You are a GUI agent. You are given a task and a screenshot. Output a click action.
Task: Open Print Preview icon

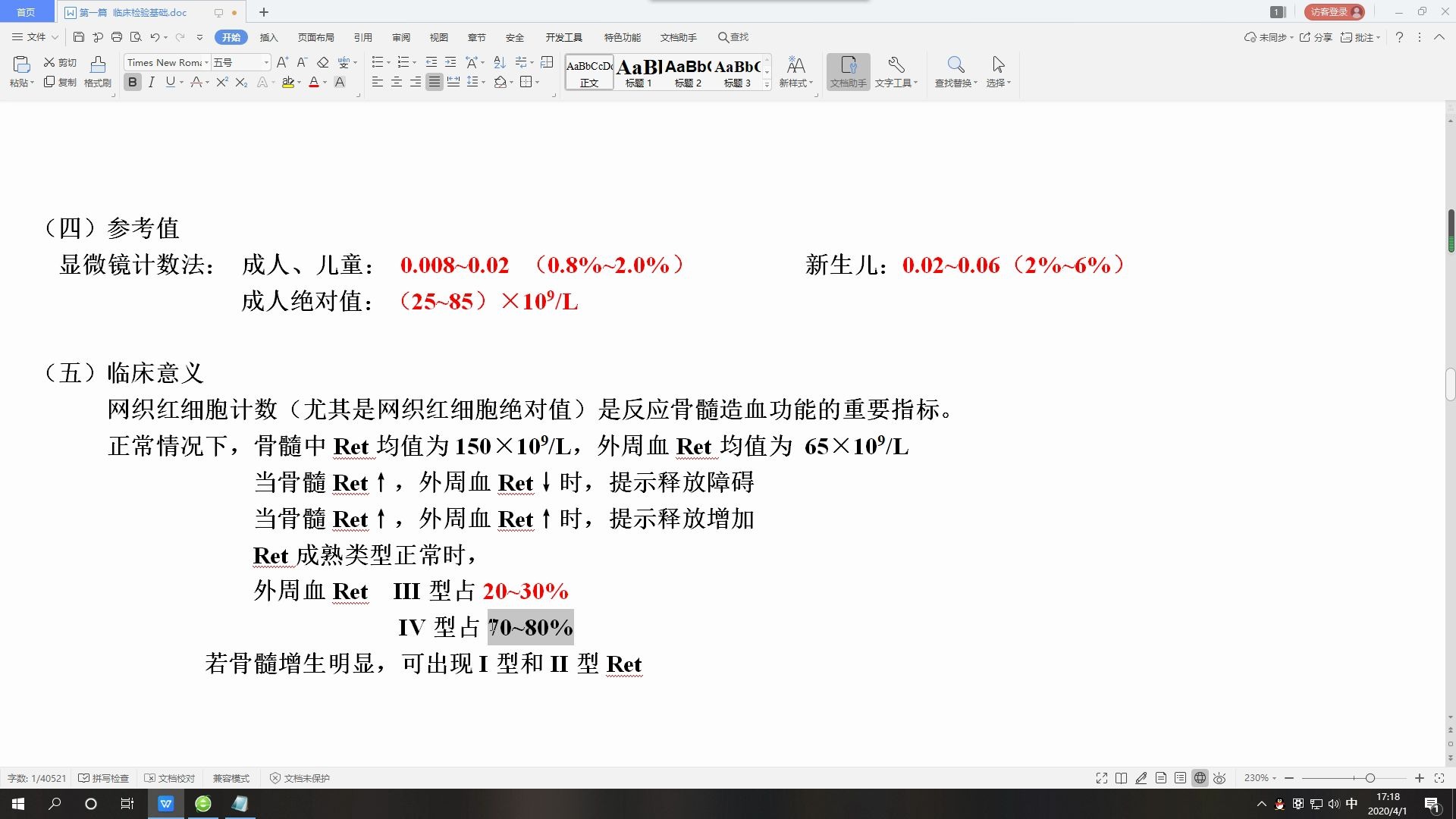(136, 37)
